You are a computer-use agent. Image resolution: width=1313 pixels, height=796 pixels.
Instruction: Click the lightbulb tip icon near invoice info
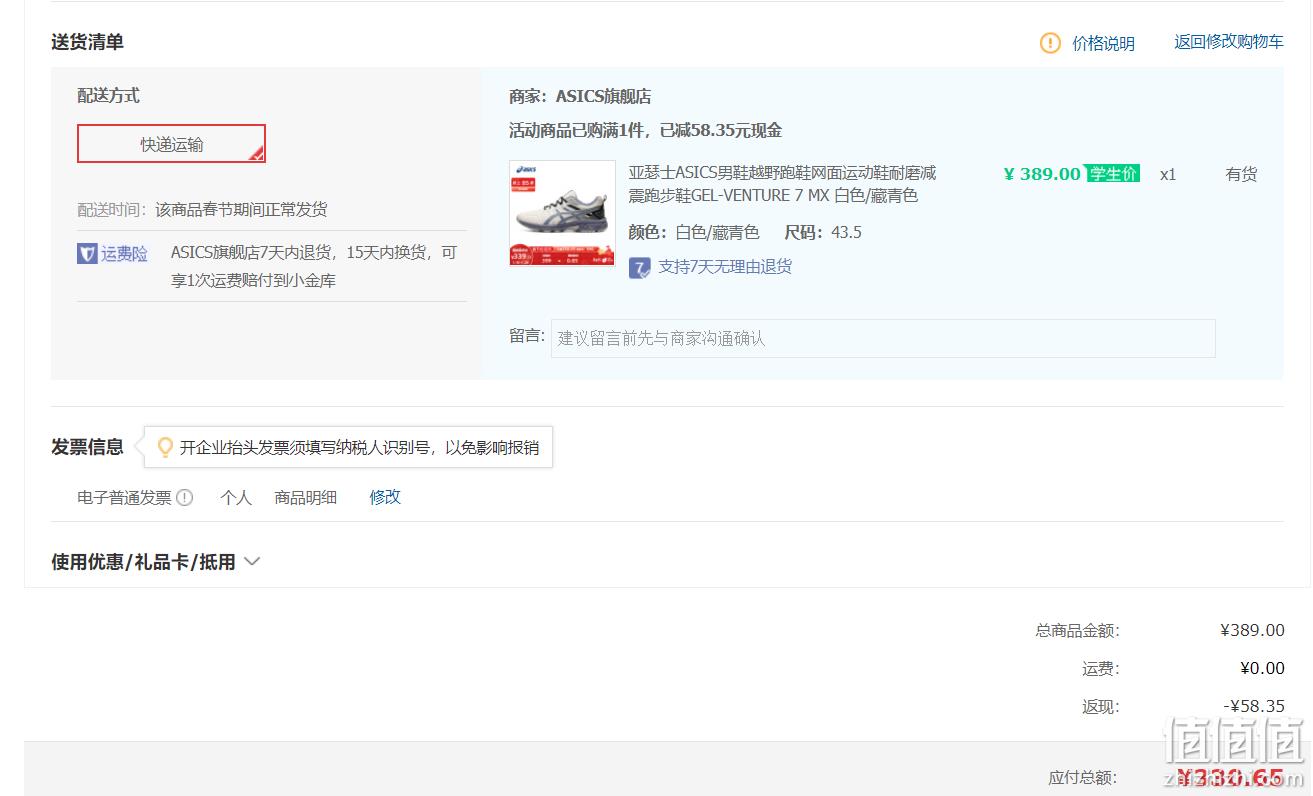pyautogui.click(x=165, y=448)
